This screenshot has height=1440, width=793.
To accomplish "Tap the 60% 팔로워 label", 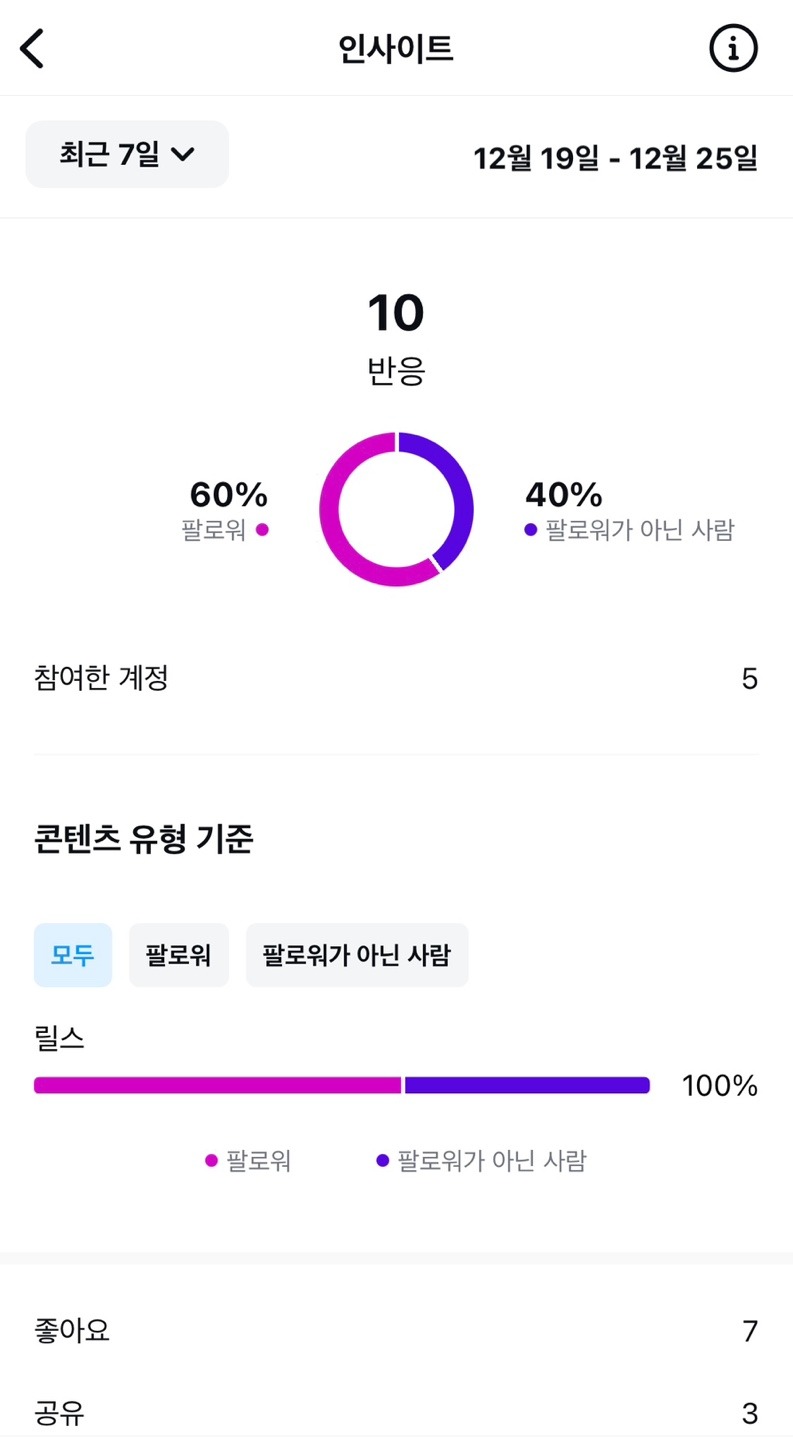I will click(228, 510).
